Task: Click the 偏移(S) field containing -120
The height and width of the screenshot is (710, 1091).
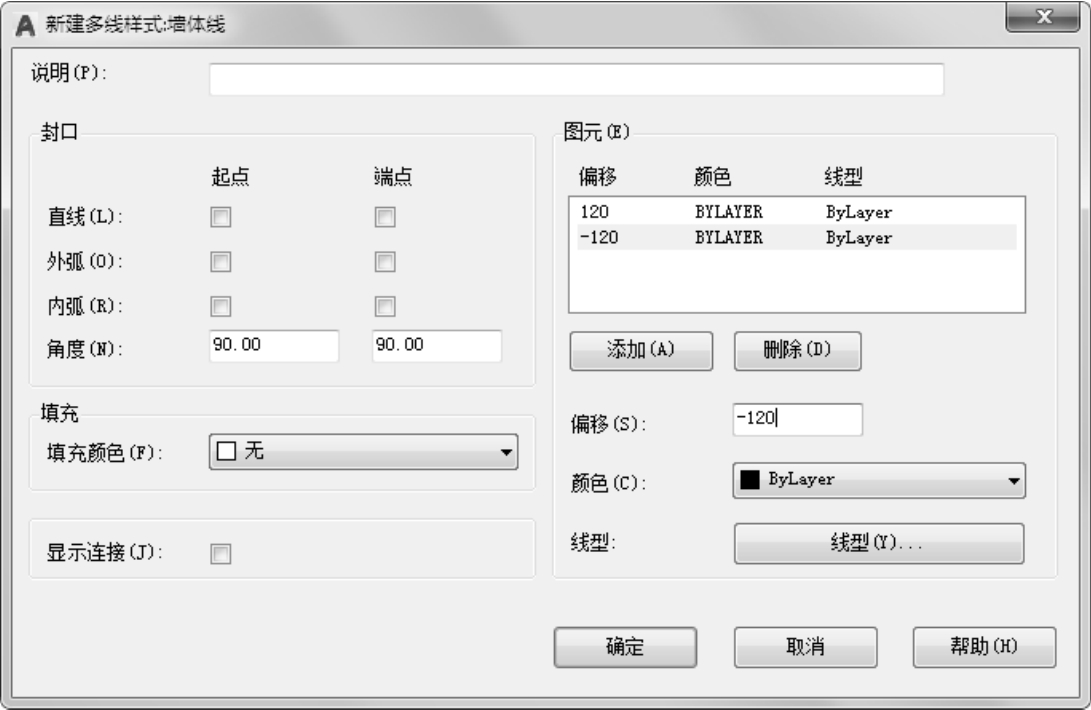Action: coord(797,420)
